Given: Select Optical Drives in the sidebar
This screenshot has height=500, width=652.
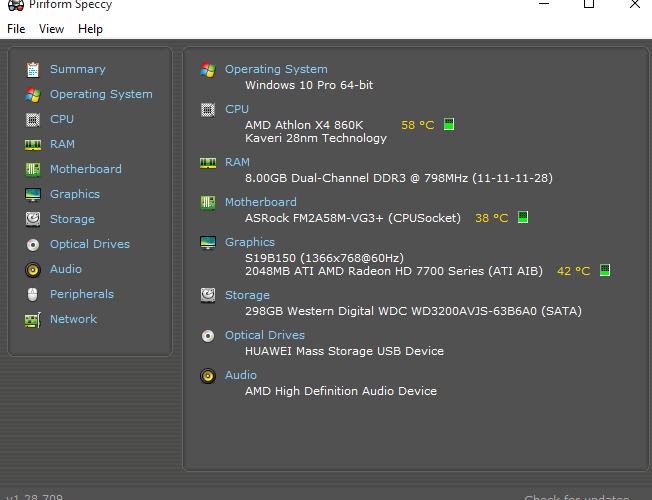Looking at the screenshot, I should coord(90,244).
